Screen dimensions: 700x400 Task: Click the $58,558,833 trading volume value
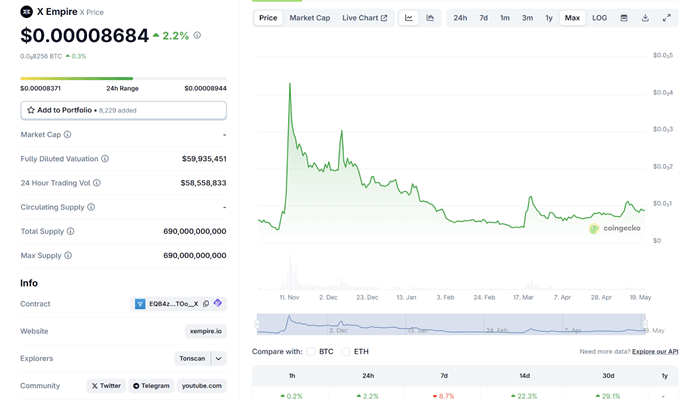pos(204,183)
